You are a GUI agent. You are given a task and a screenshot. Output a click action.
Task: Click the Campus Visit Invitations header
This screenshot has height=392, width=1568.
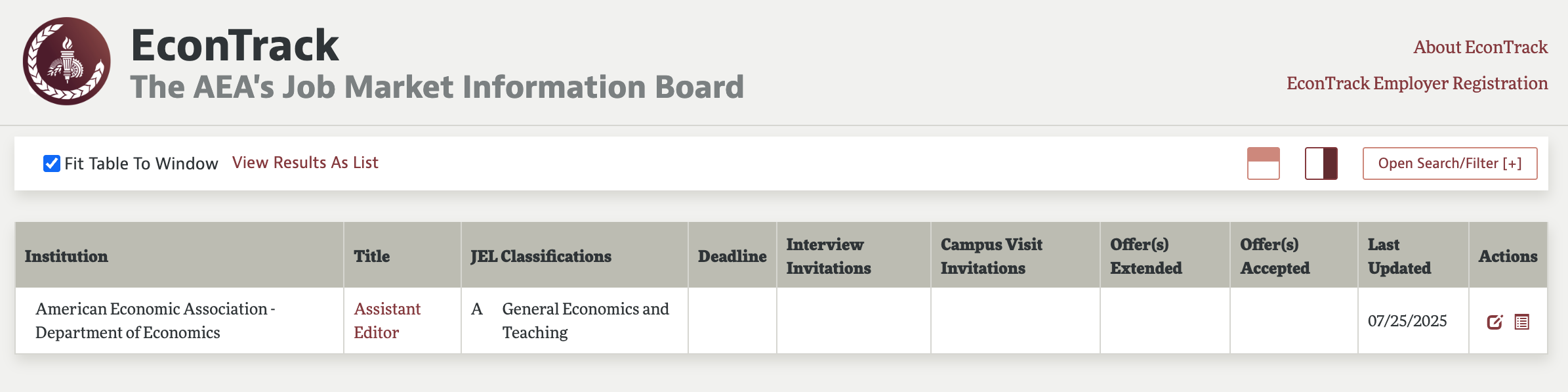coord(991,256)
